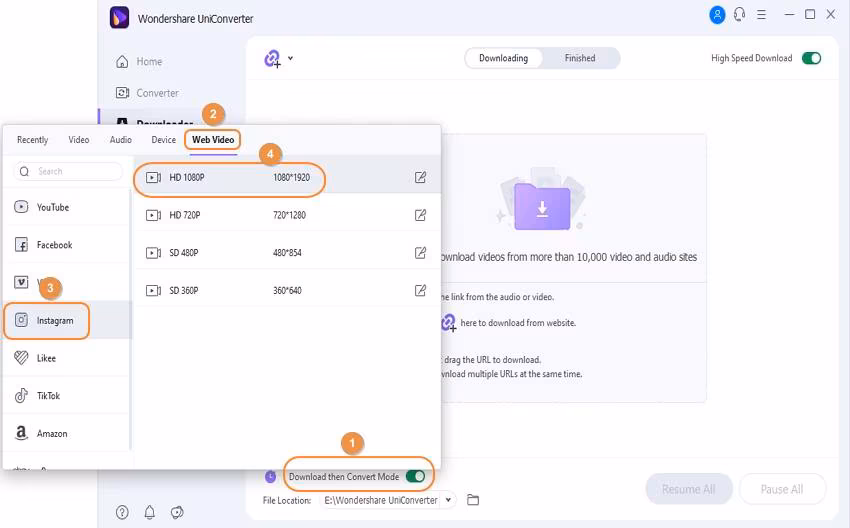Select the Web Video format tab

(x=213, y=140)
